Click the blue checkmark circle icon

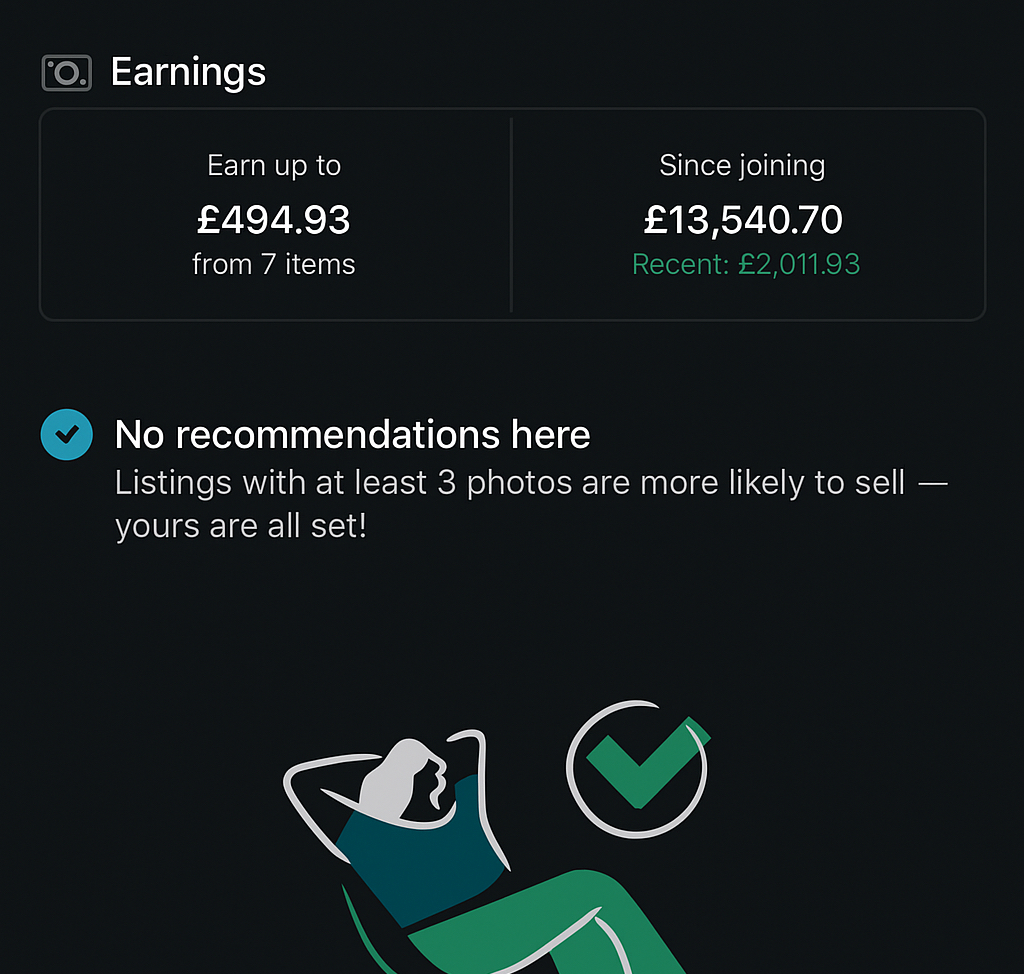pos(67,435)
